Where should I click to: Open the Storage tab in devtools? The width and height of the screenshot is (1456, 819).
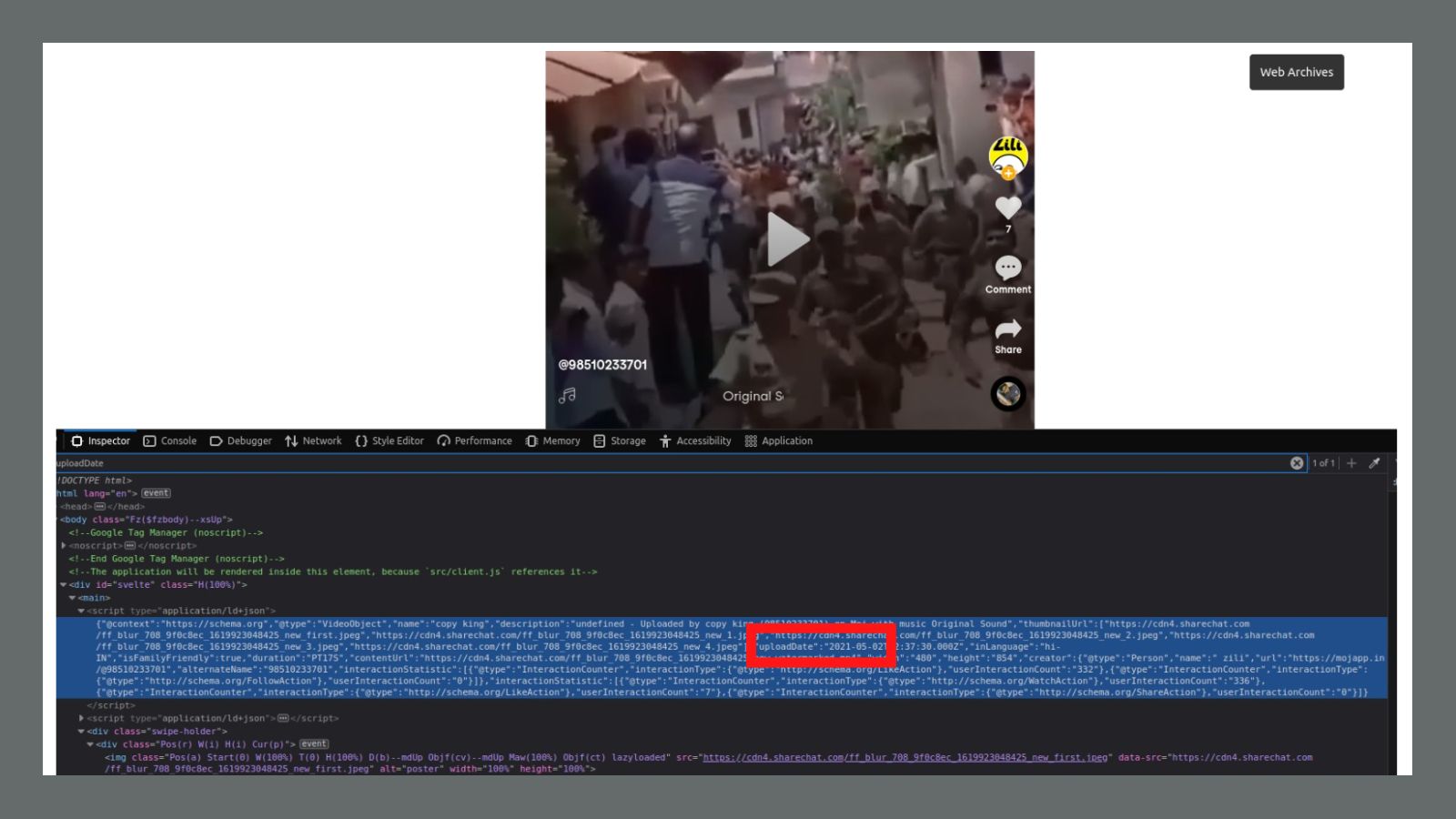619,441
